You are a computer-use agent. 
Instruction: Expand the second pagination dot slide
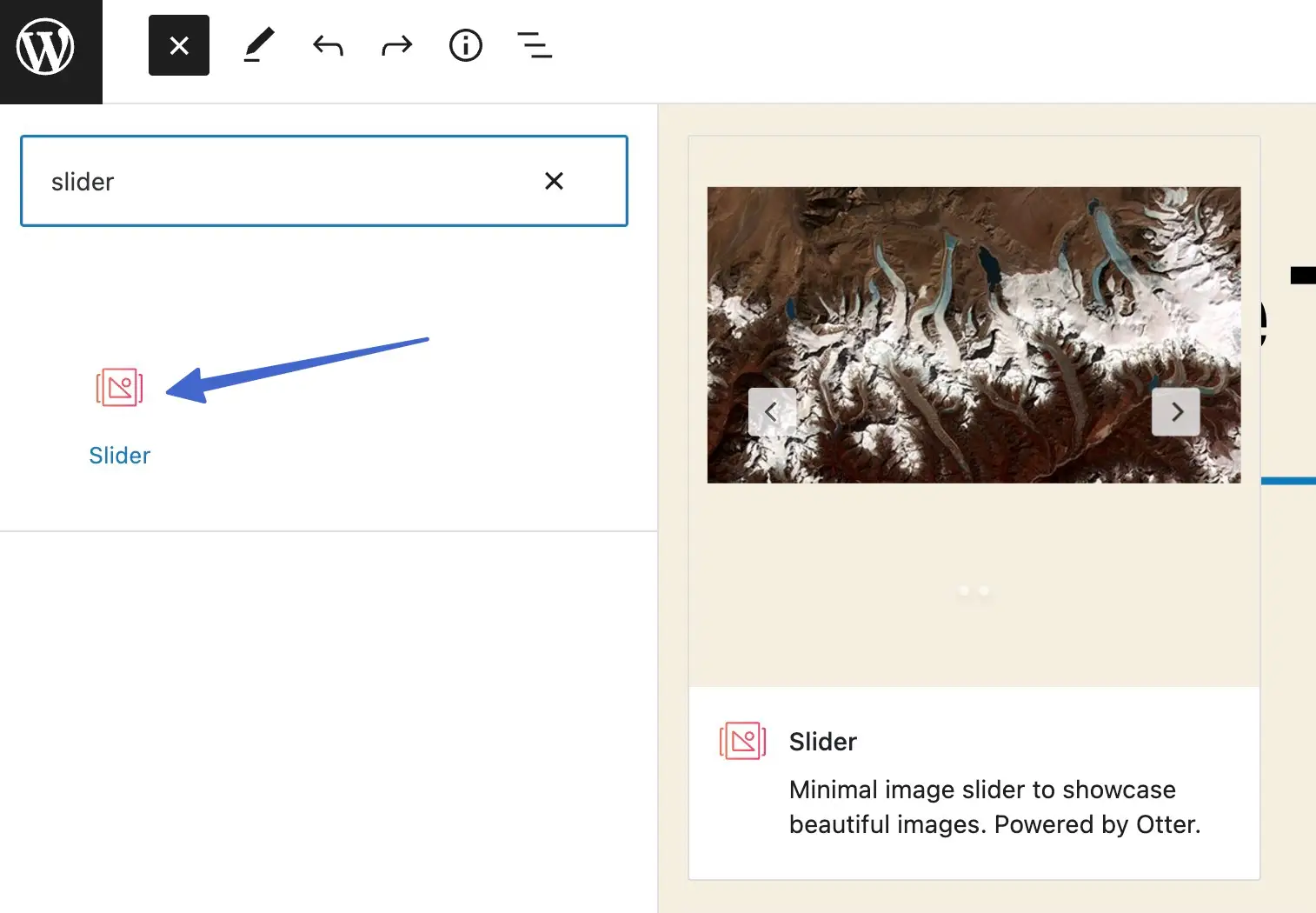pos(985,591)
